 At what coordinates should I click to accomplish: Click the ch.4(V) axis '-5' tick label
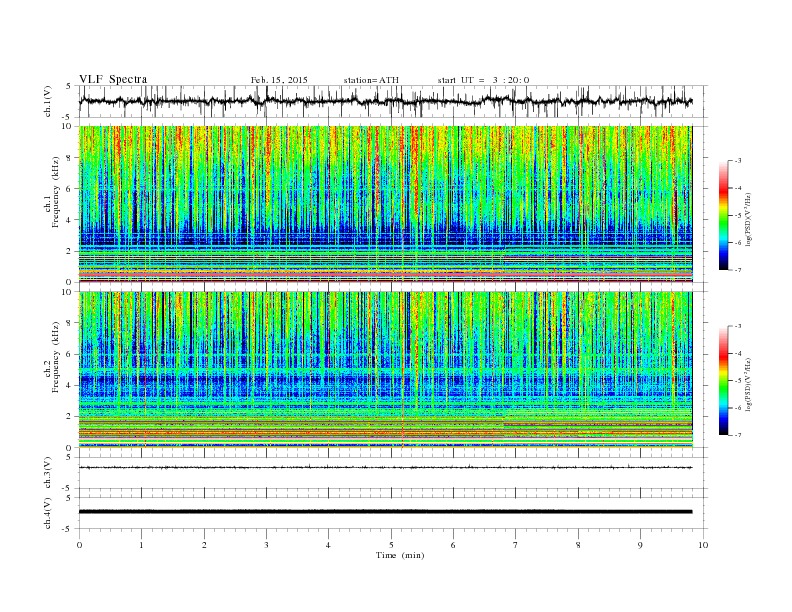tap(68, 529)
